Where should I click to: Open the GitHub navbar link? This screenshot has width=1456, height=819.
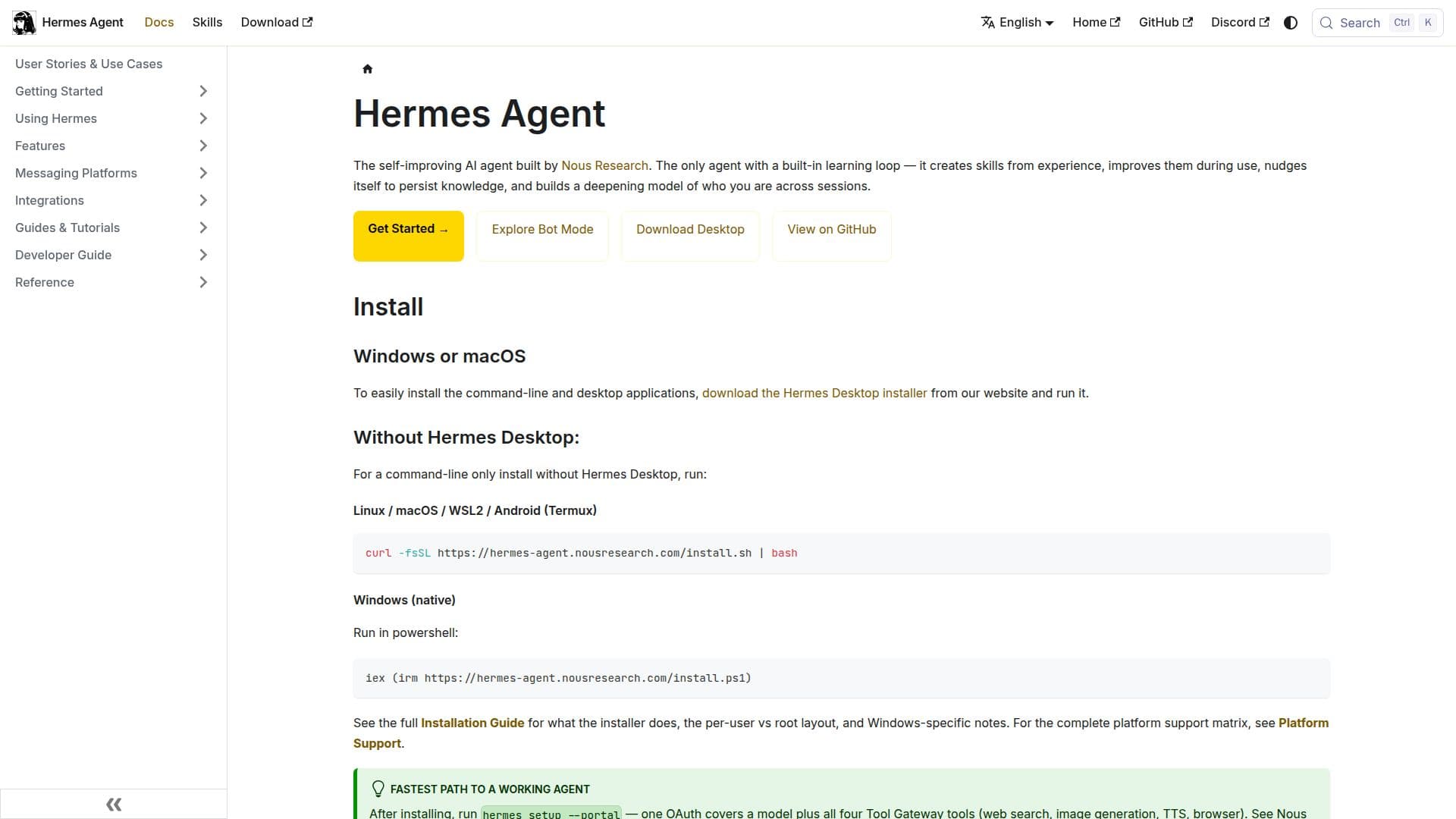click(1166, 23)
